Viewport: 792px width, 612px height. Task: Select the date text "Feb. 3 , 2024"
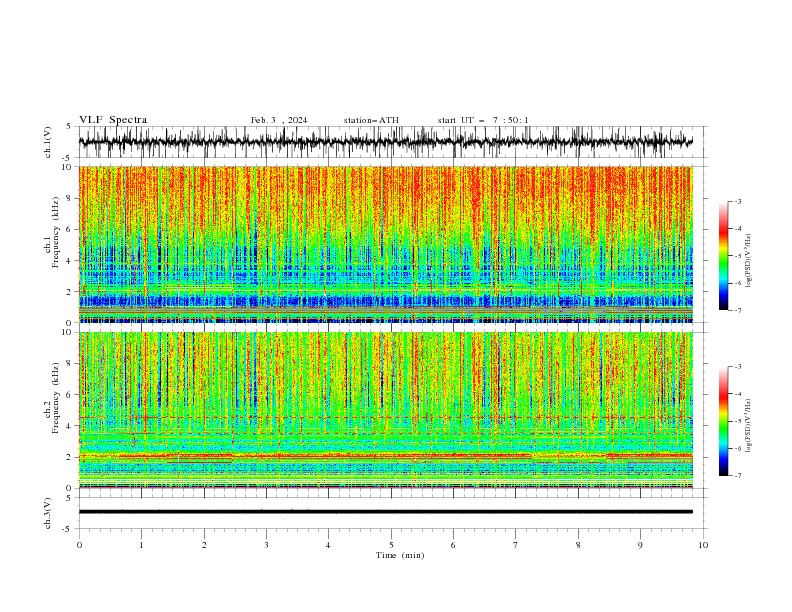(279, 120)
